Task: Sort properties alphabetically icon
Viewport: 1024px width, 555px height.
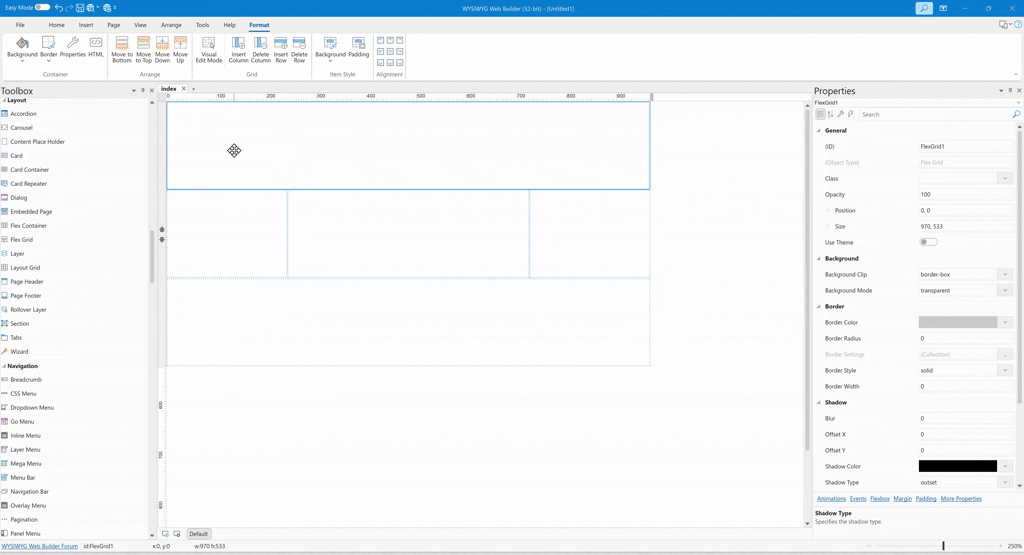Action: [831, 114]
